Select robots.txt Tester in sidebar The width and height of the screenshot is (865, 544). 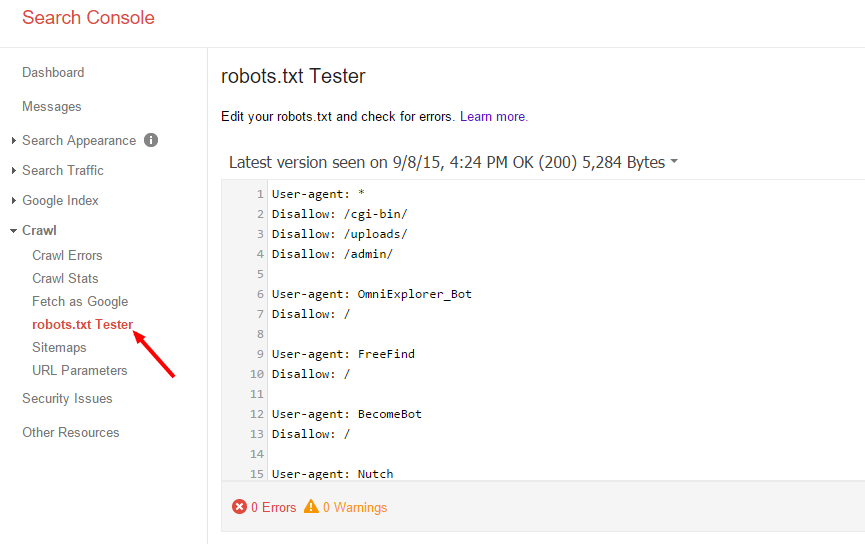click(82, 324)
